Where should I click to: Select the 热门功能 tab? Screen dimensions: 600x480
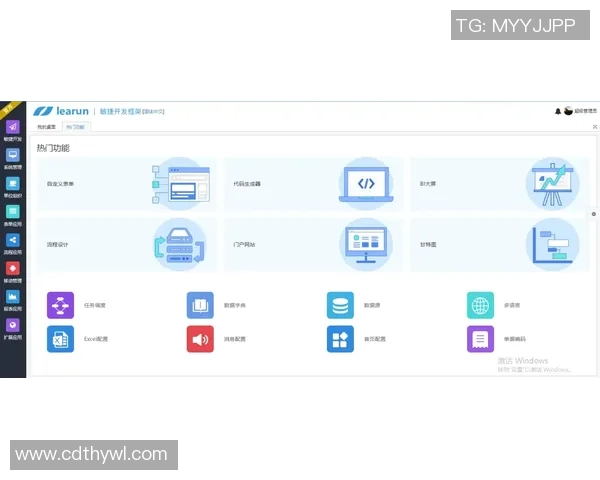coord(75,127)
